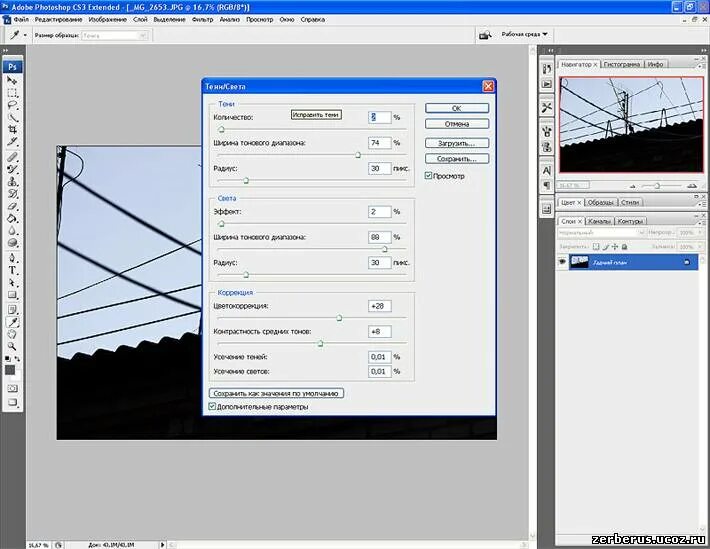The height and width of the screenshot is (549, 710).
Task: Select the Rectangular Marquee tool
Action: pyautogui.click(x=12, y=93)
